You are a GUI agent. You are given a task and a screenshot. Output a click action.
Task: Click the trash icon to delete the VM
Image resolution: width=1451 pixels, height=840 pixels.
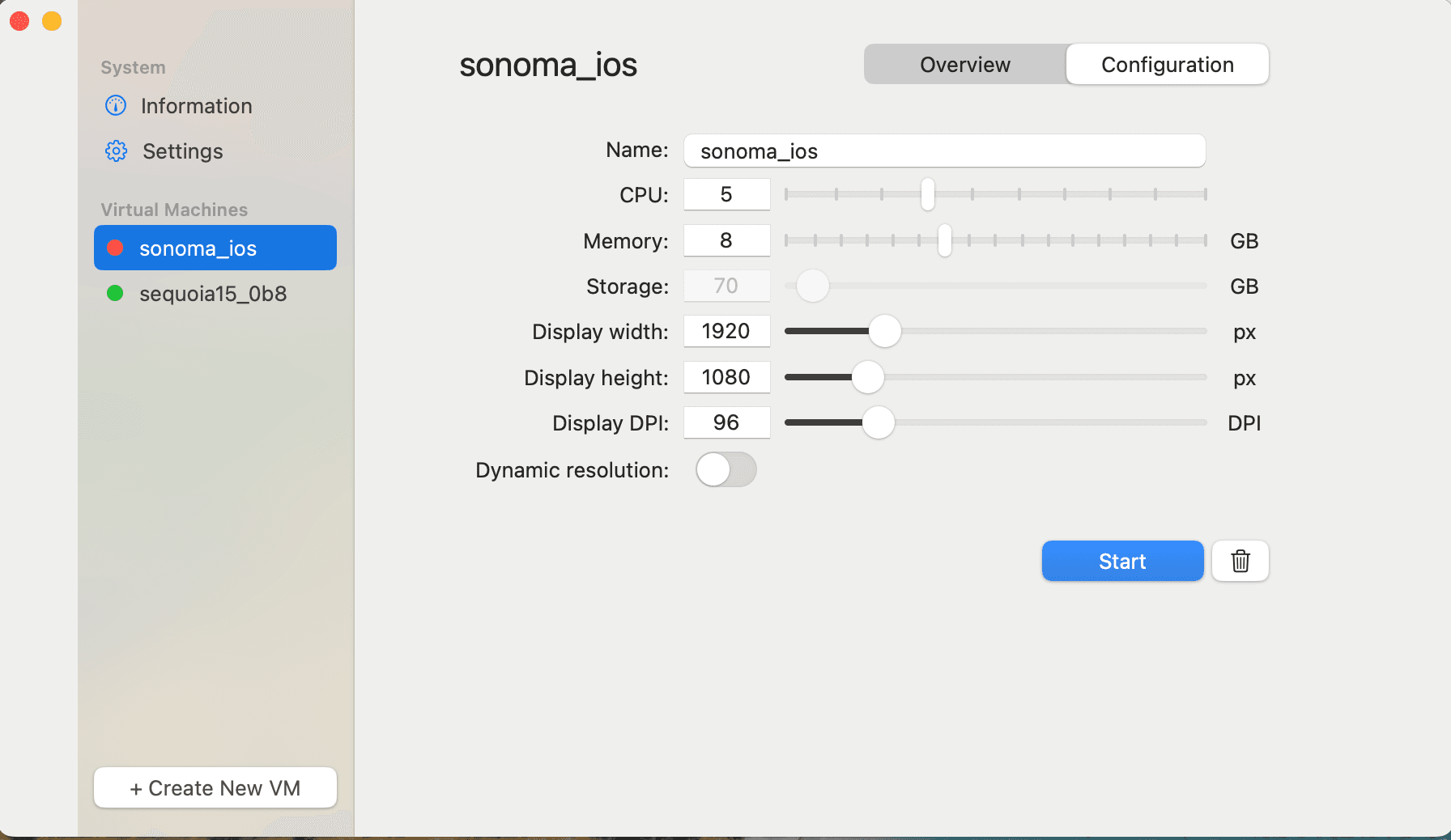click(x=1240, y=561)
